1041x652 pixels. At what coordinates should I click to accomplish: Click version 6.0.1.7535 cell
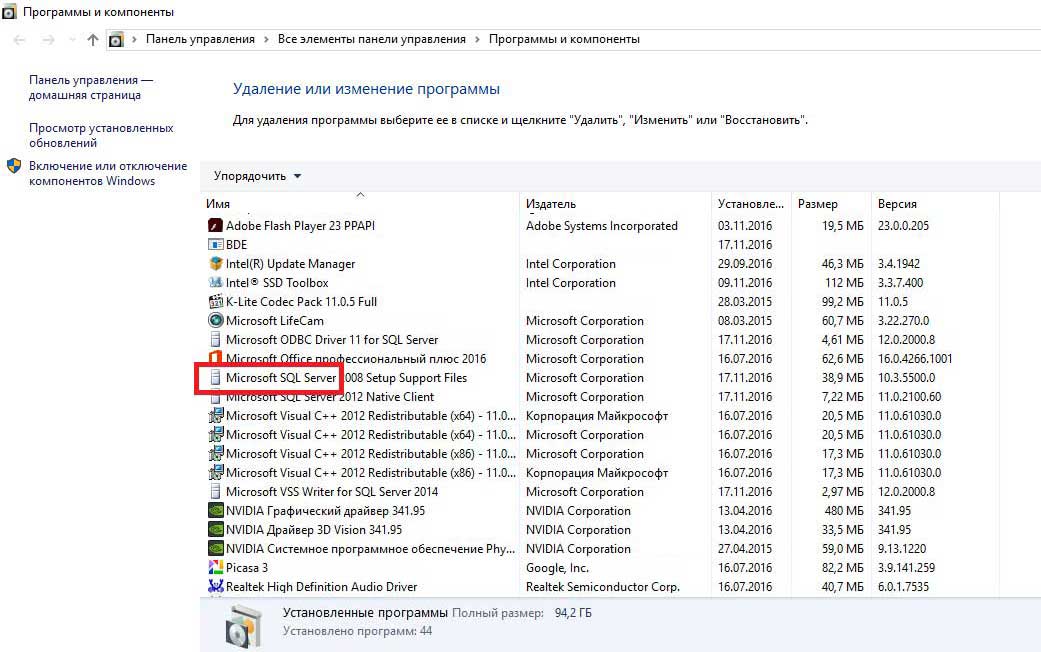903,587
